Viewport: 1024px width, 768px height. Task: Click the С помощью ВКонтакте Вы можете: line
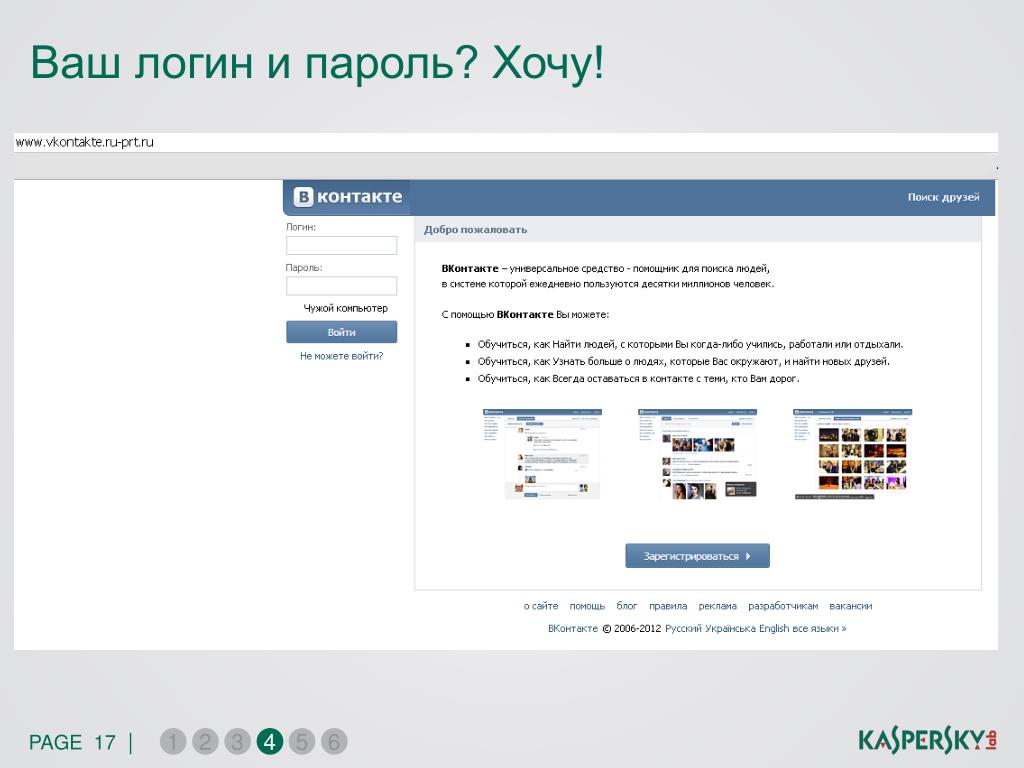click(x=525, y=315)
